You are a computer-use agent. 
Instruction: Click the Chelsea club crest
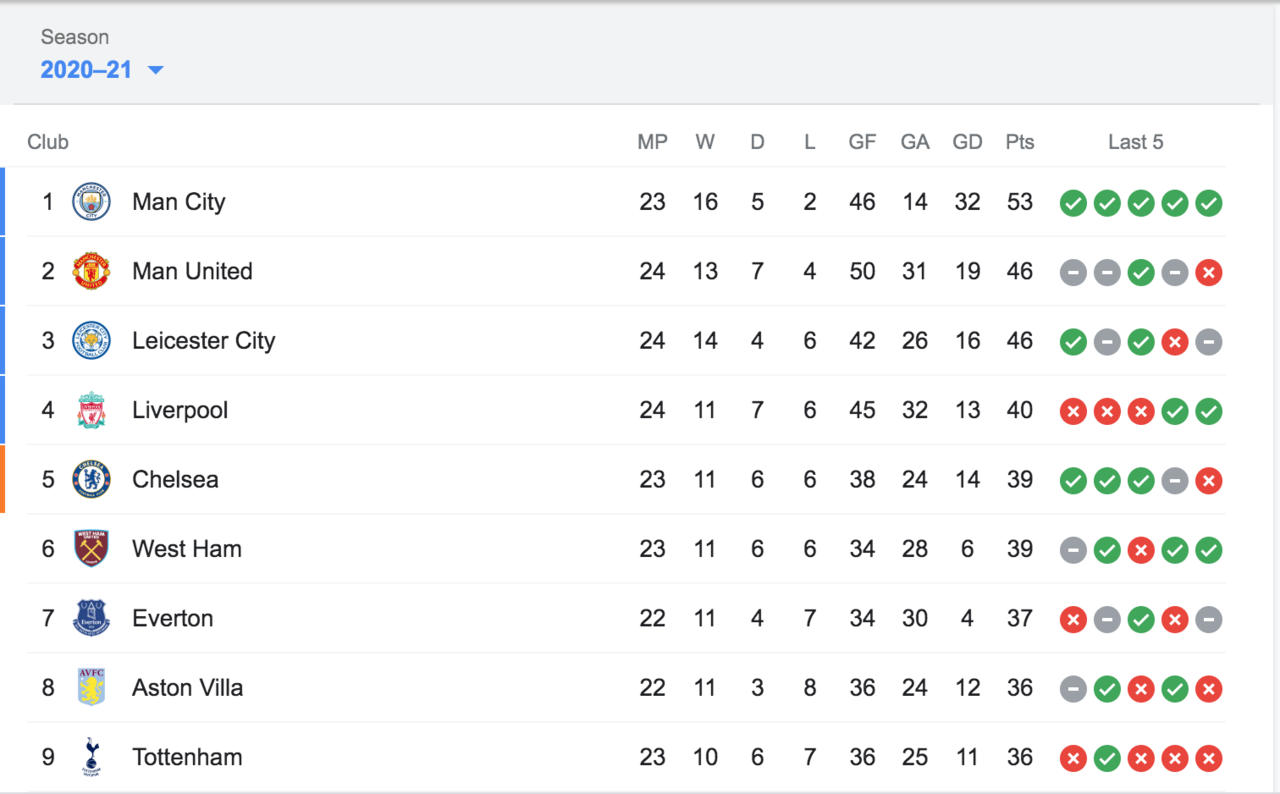tap(91, 480)
